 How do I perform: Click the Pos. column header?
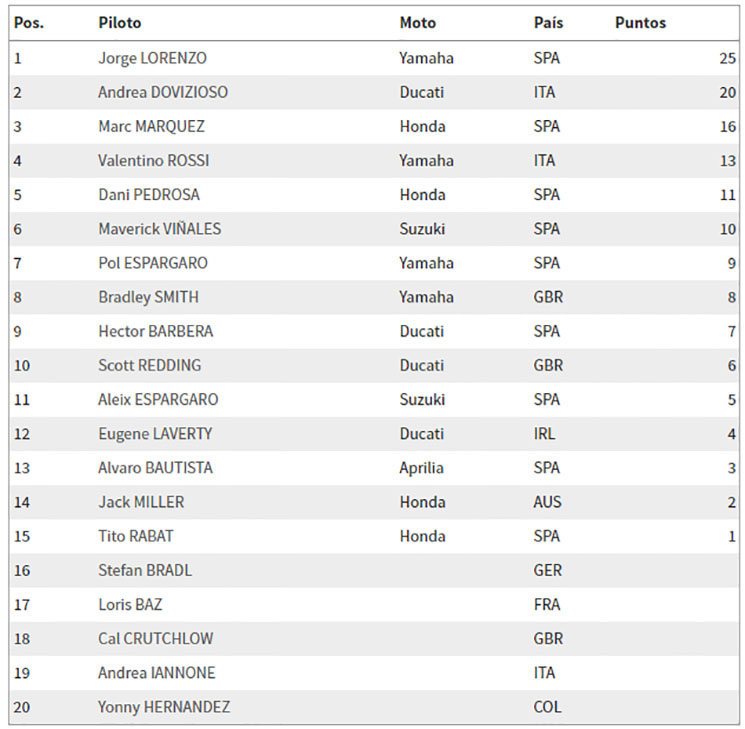29,23
